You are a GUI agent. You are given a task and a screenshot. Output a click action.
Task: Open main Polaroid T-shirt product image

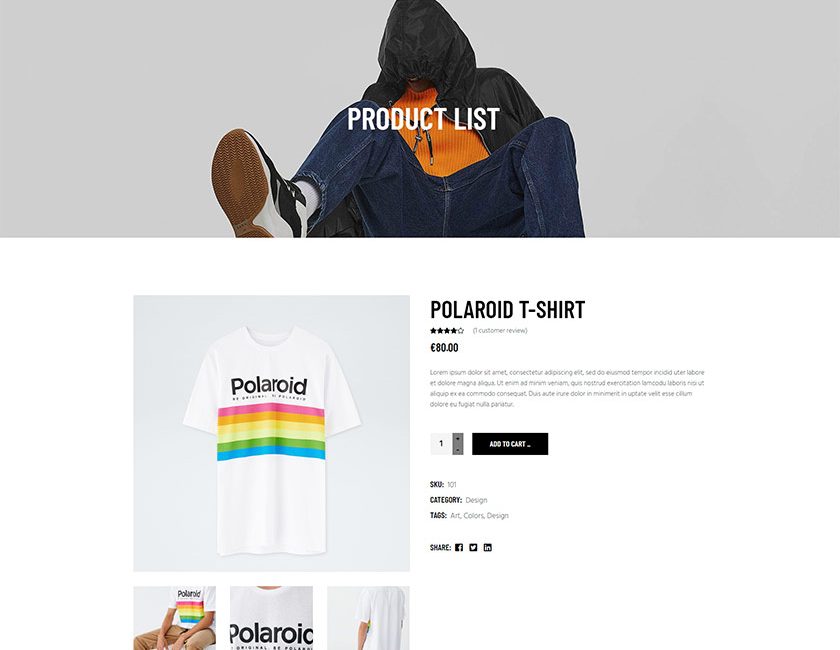click(x=272, y=433)
